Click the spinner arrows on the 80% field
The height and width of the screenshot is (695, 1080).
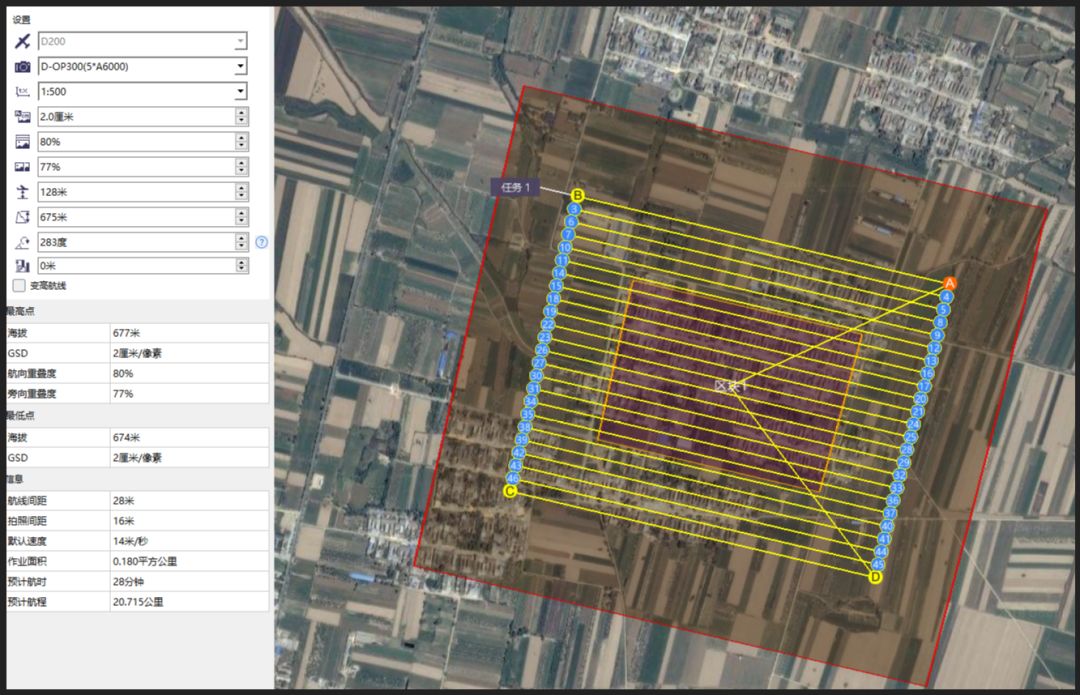(x=241, y=142)
